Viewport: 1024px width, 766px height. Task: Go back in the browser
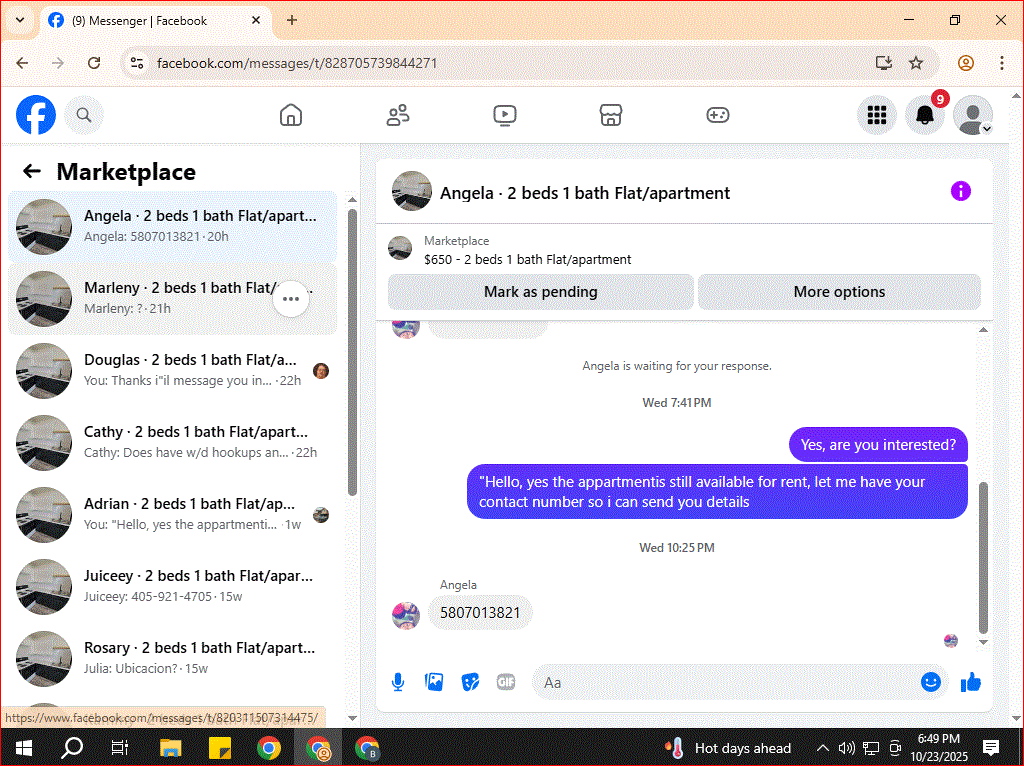[x=22, y=63]
